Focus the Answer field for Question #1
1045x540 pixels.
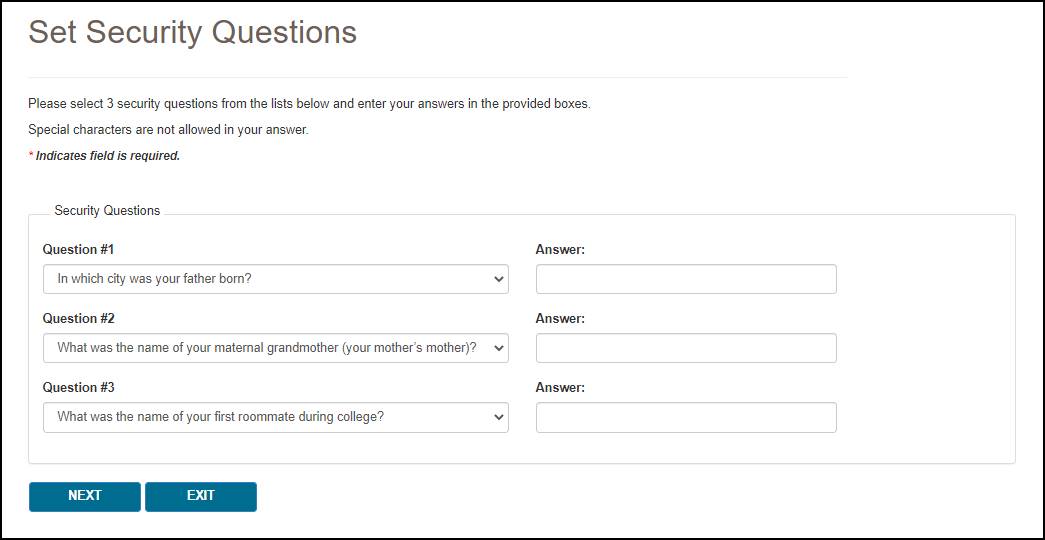pyautogui.click(x=686, y=279)
